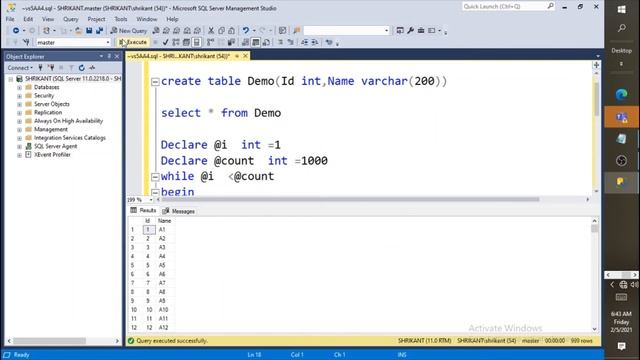Collapse the SHRIKANT server node
The height and width of the screenshot is (360, 640).
point(11,79)
